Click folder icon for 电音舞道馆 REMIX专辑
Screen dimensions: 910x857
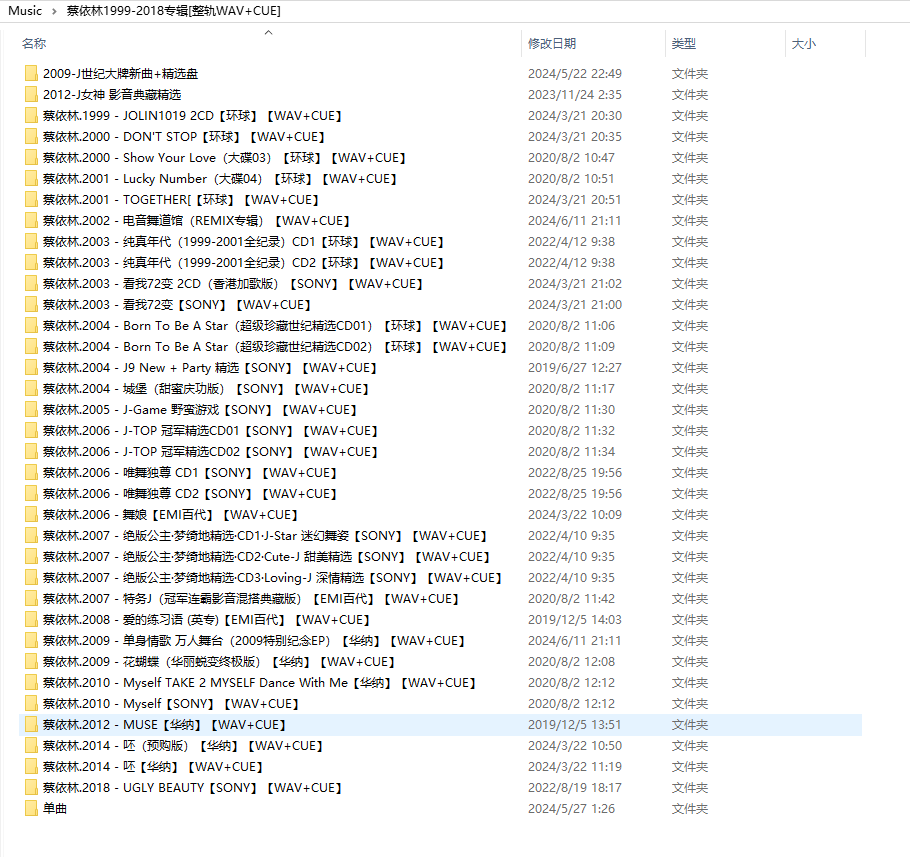(31, 220)
